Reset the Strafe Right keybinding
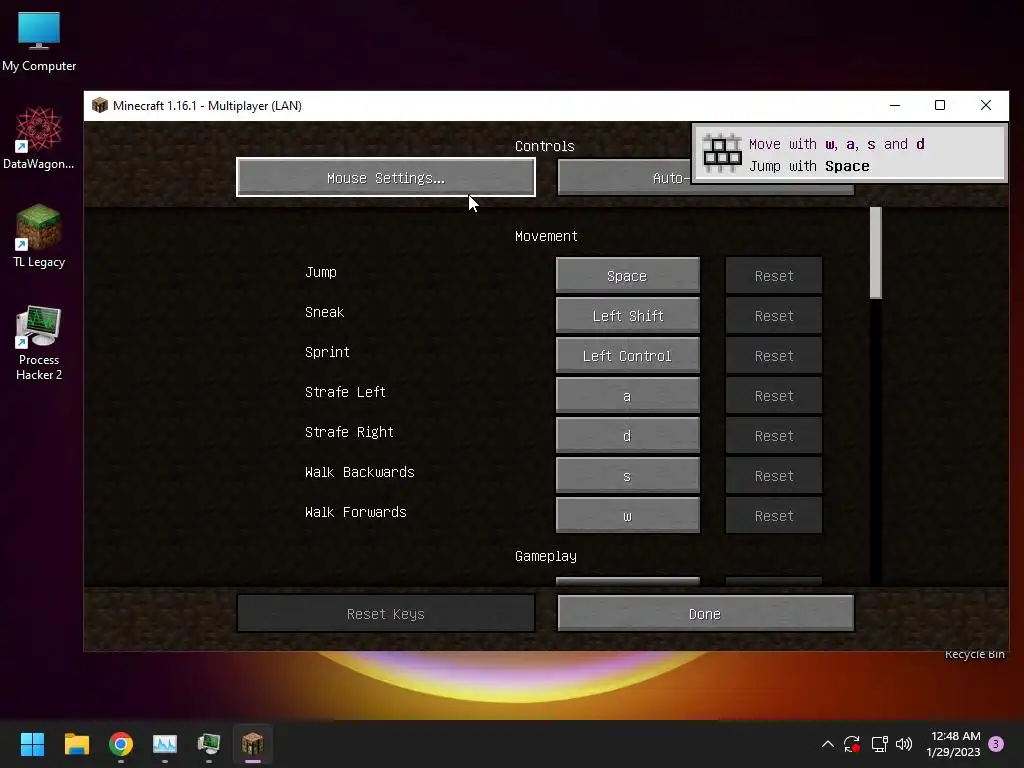Image resolution: width=1024 pixels, height=768 pixels. (x=774, y=435)
